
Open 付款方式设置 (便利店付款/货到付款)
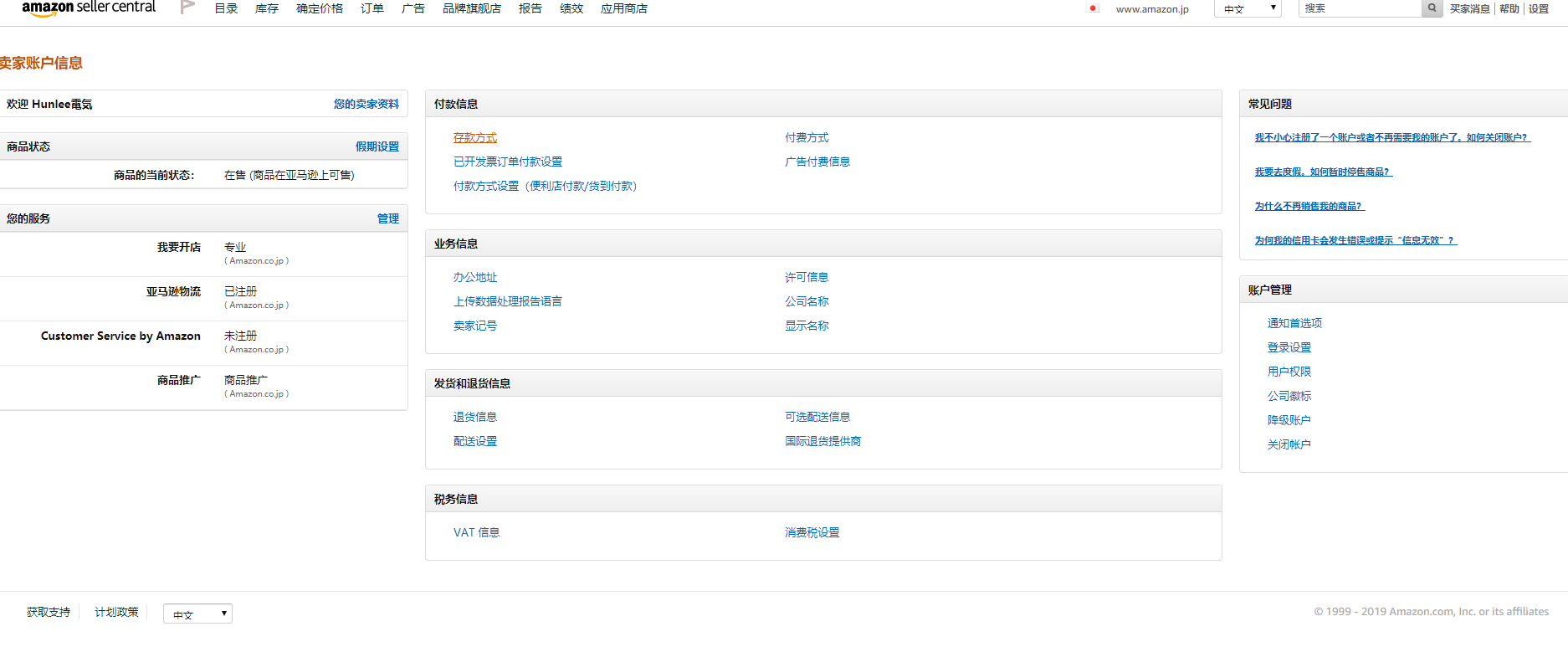[546, 186]
